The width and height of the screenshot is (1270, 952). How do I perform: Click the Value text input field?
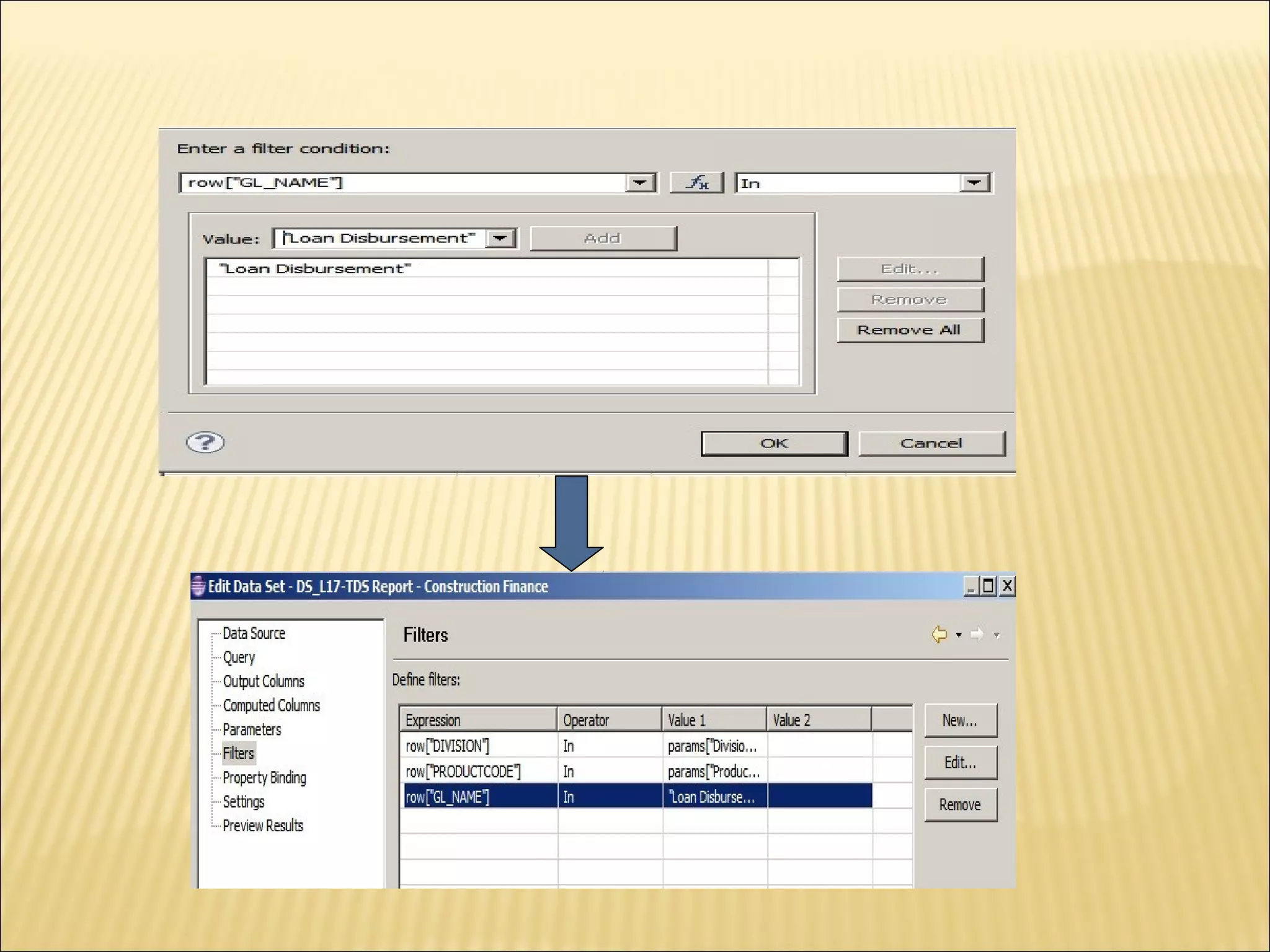tap(380, 238)
